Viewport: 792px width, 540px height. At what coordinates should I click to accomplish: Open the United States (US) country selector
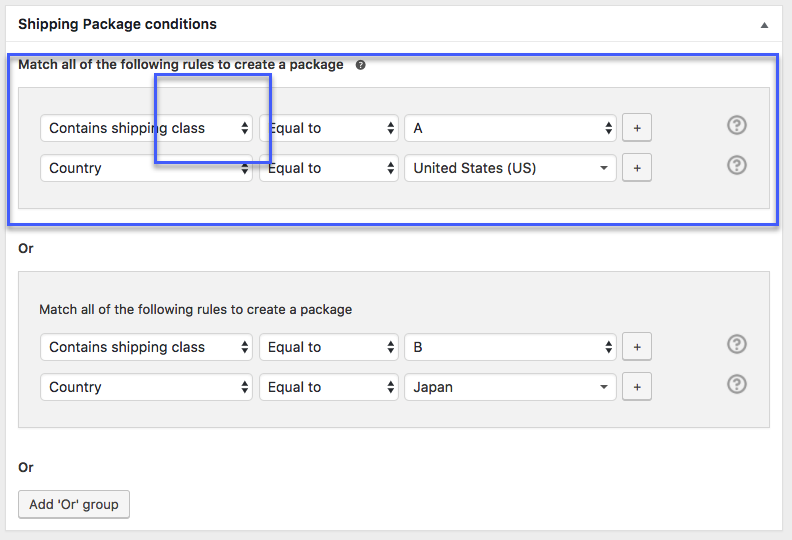coord(510,168)
